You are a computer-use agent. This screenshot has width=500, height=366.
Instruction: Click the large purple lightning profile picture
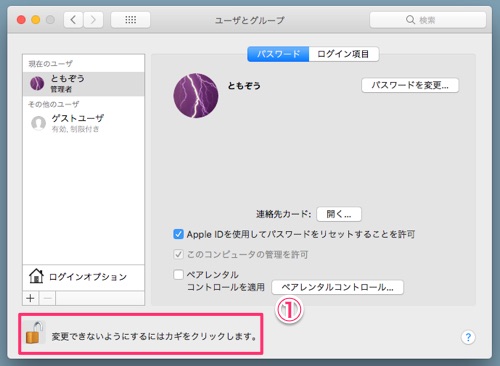(x=196, y=96)
